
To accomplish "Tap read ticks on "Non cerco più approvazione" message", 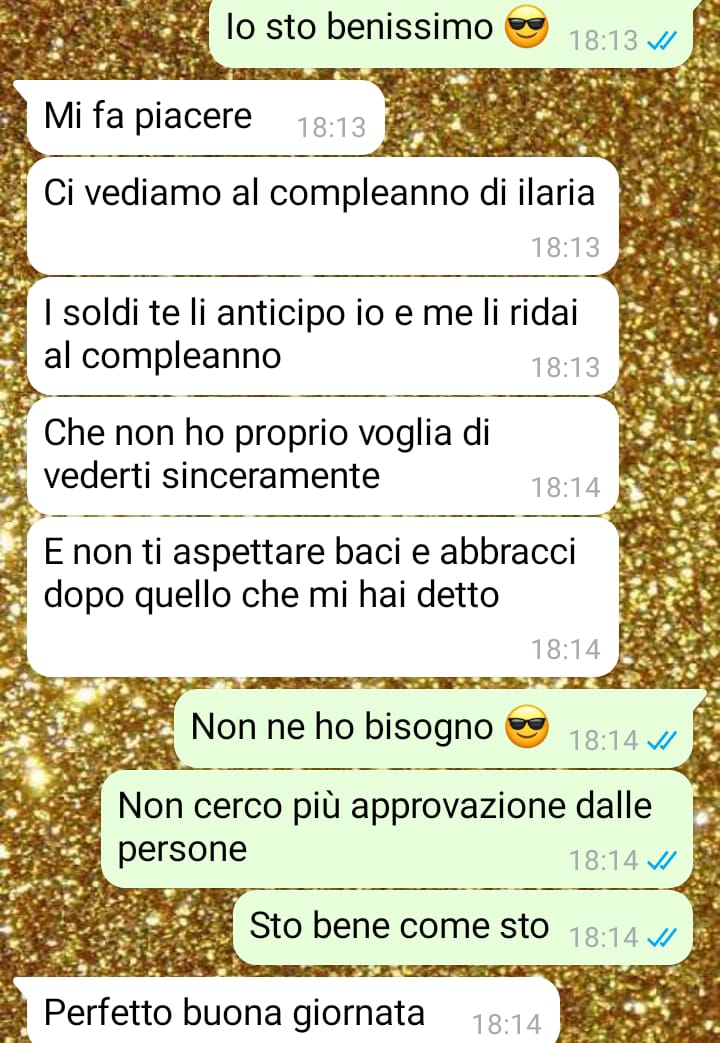I will click(x=661, y=861).
